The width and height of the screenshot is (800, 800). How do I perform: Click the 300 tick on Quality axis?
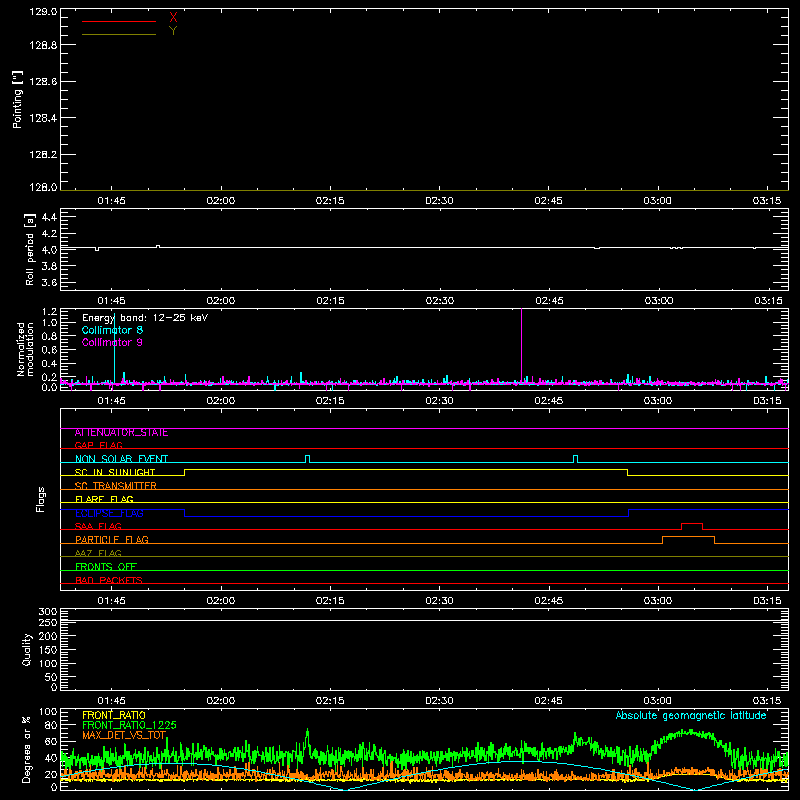pyautogui.click(x=47, y=612)
